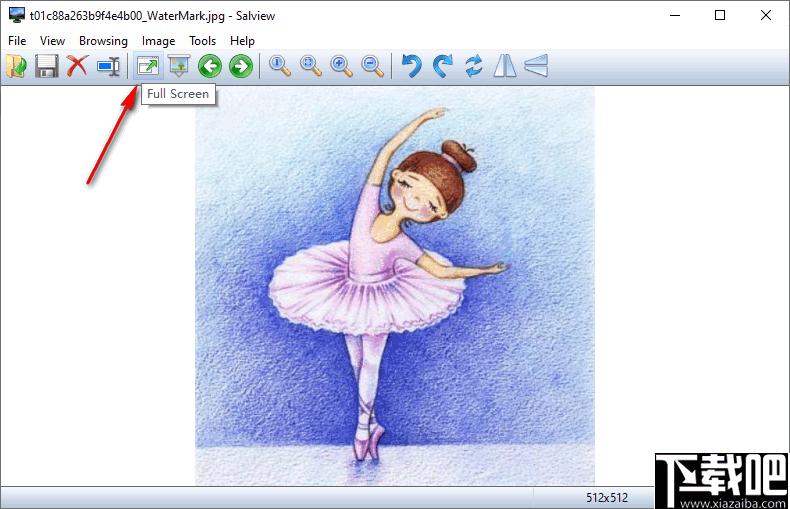Delete the file with the red X icon
Viewport: 790px width, 509px height.
click(78, 66)
